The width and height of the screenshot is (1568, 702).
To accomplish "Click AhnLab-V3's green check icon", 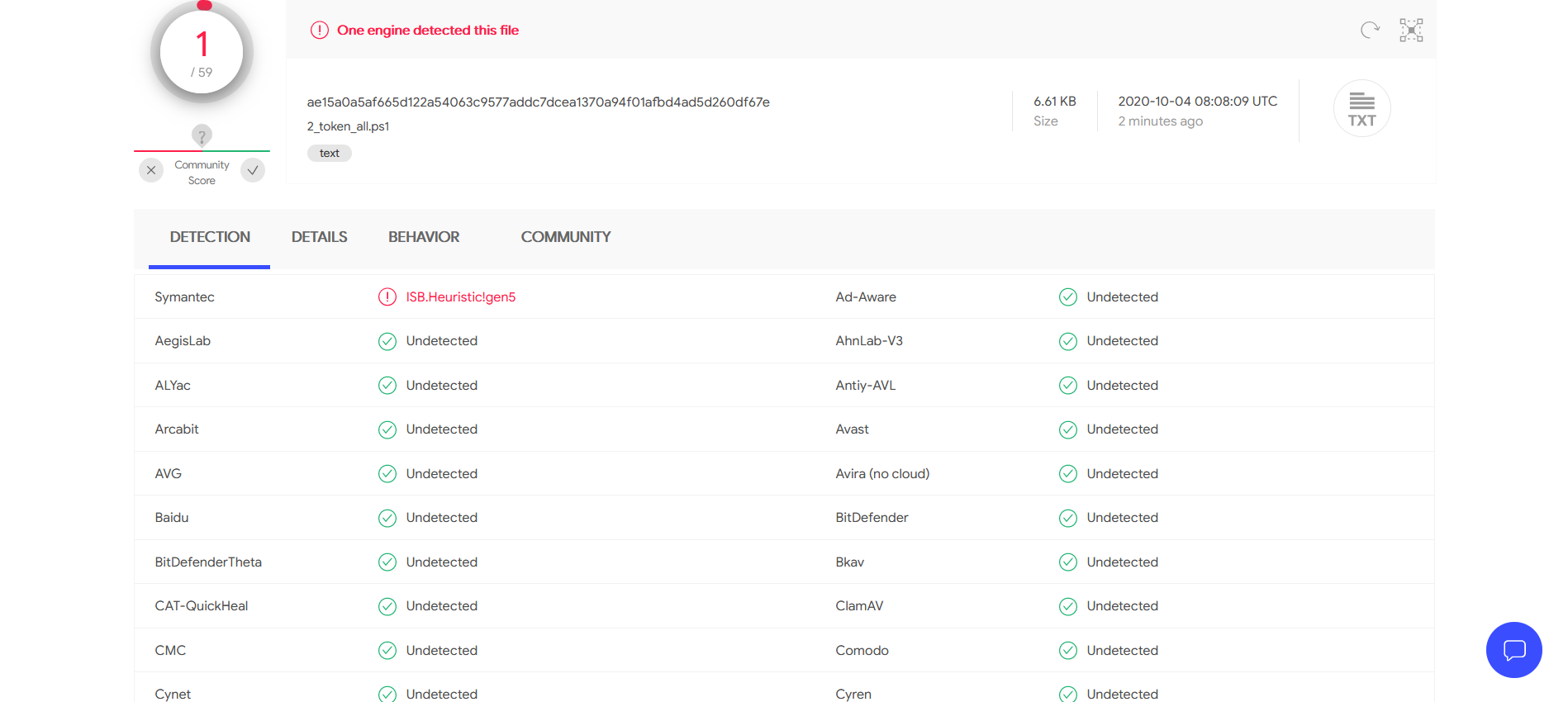I will [x=1068, y=341].
